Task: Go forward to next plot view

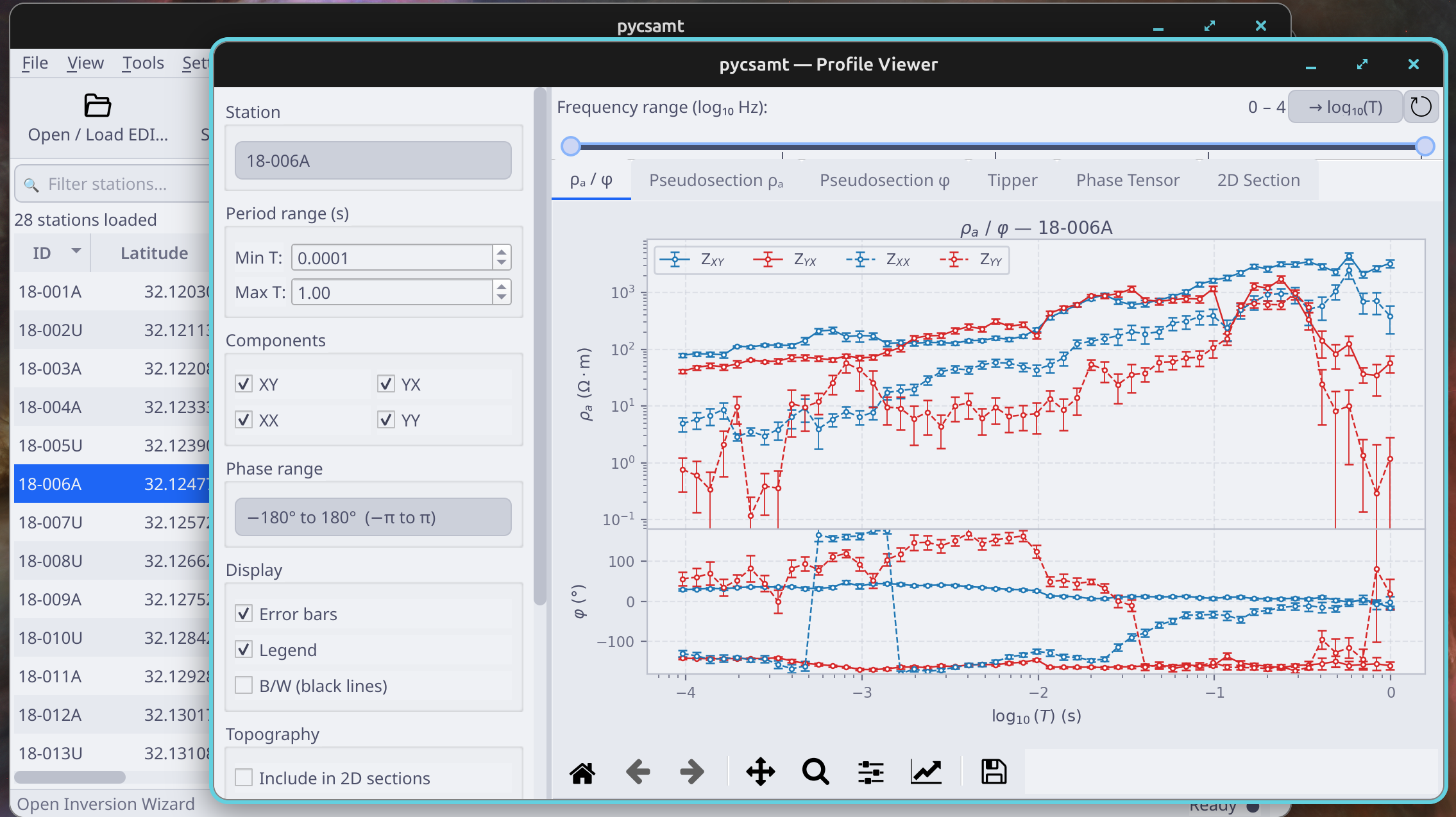Action: coord(692,772)
